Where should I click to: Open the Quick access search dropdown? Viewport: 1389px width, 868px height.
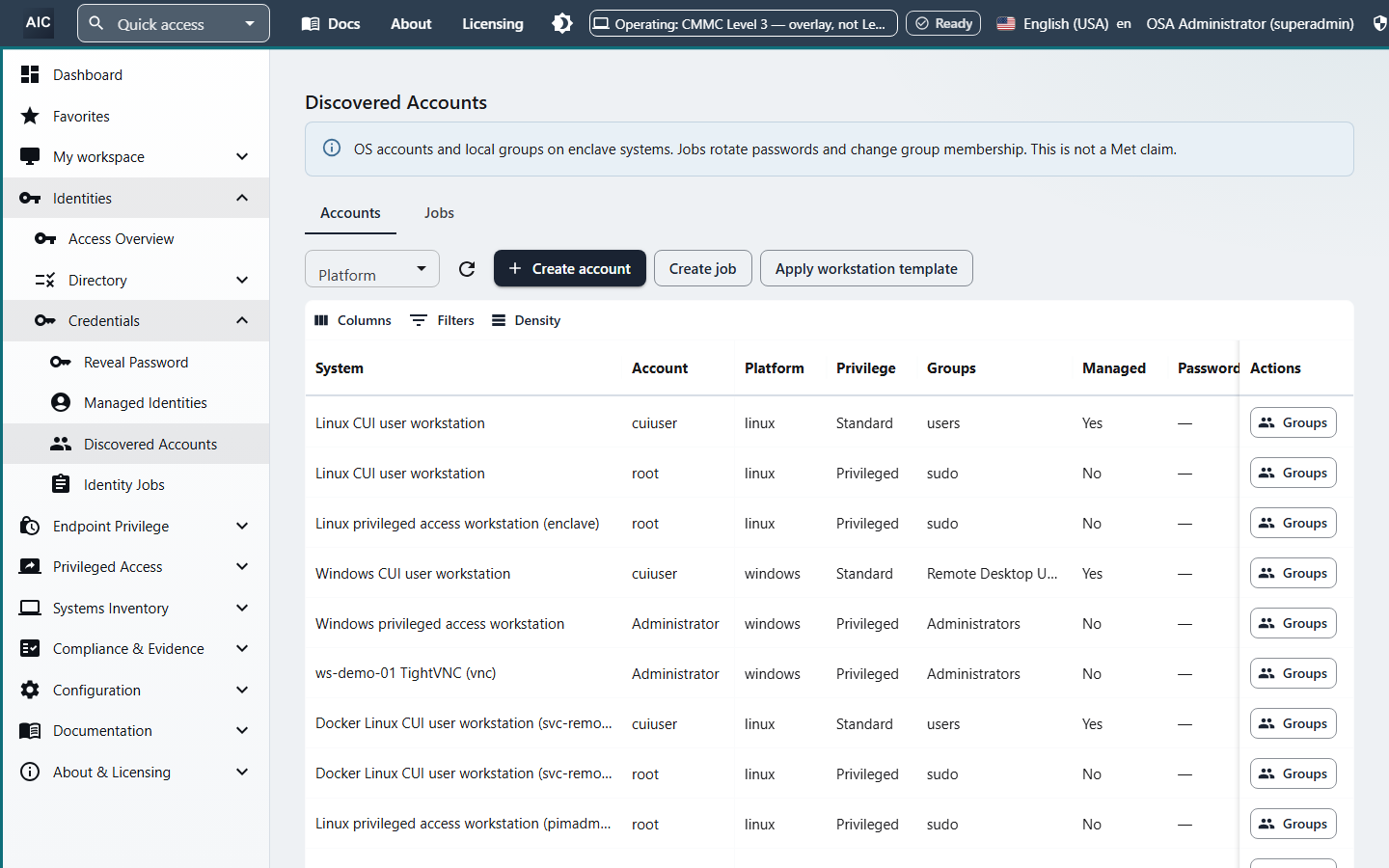[174, 23]
